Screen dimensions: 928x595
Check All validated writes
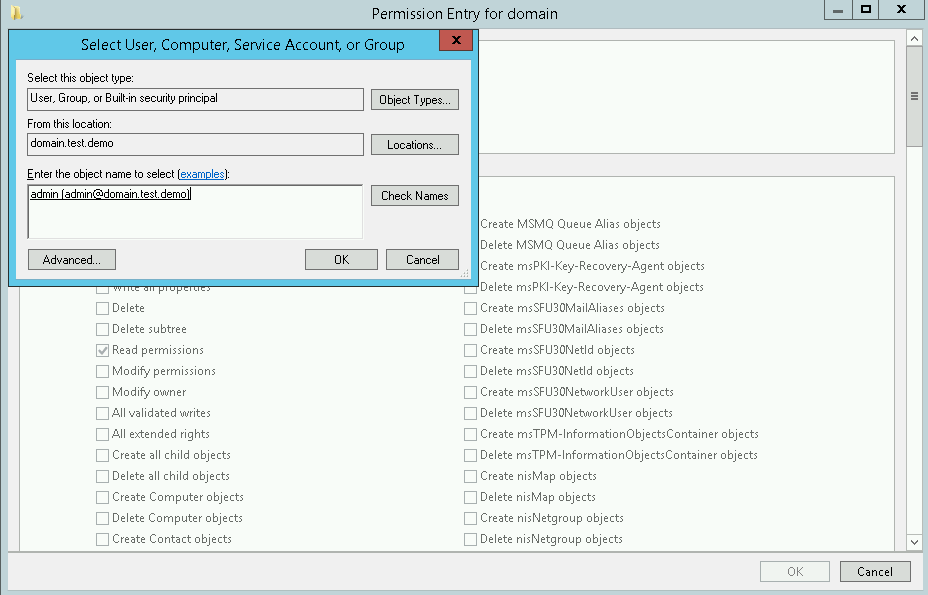coord(102,413)
